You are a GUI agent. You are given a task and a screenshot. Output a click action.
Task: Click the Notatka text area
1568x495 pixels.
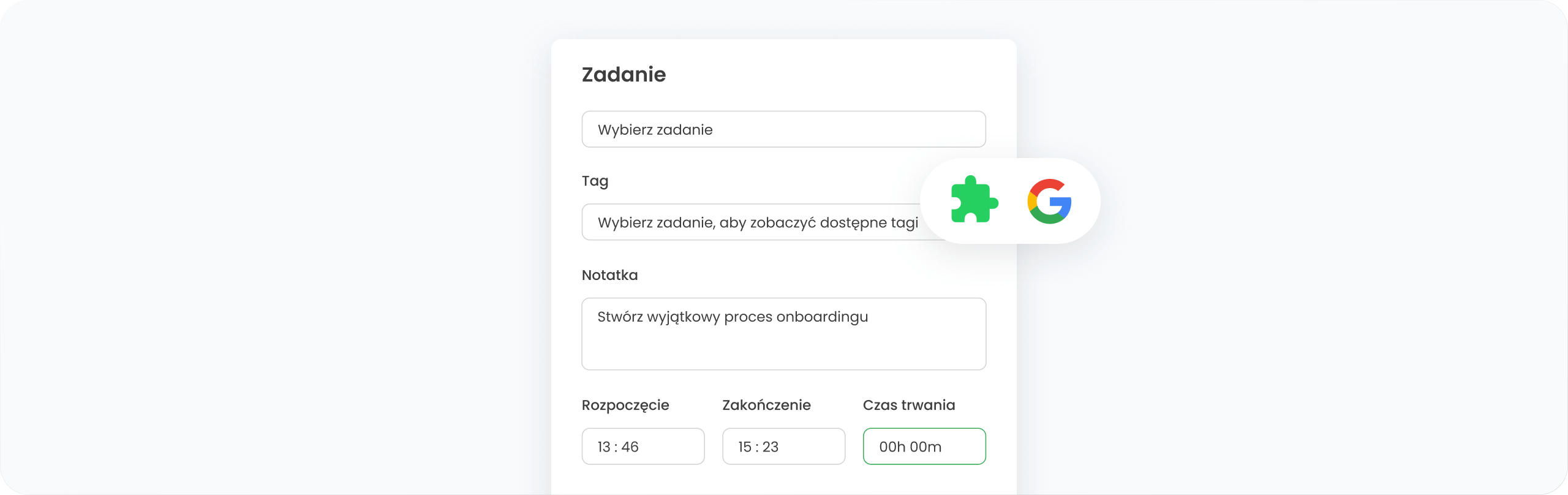coord(784,334)
